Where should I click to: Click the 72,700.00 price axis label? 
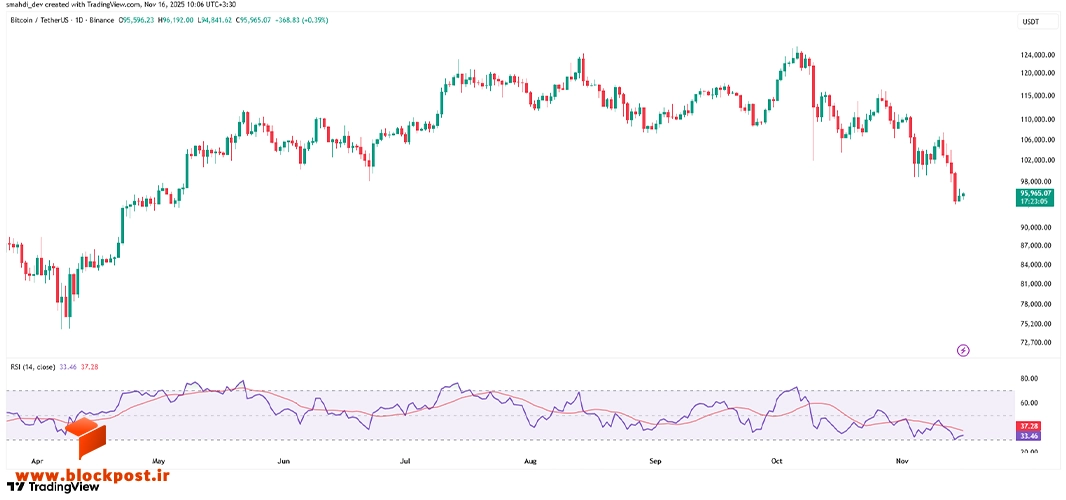click(x=1036, y=343)
